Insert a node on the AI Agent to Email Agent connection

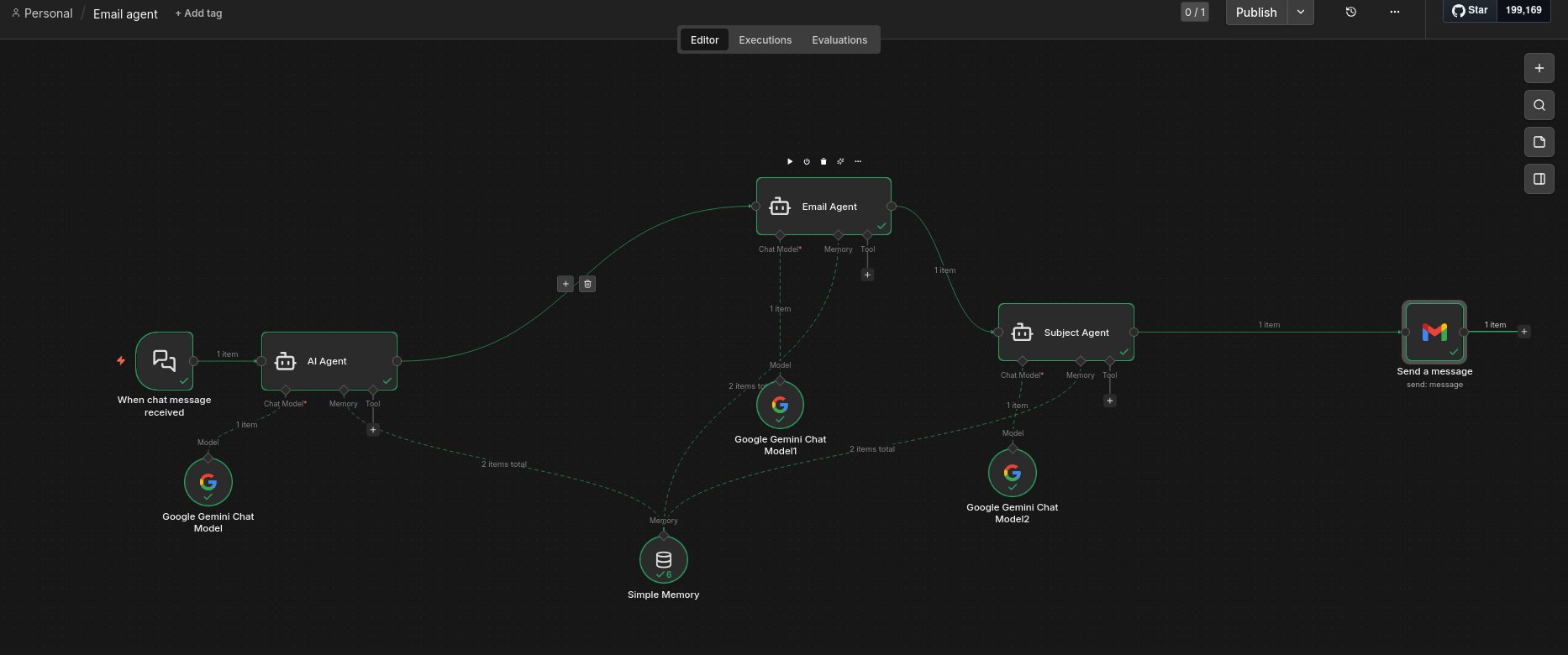click(566, 284)
